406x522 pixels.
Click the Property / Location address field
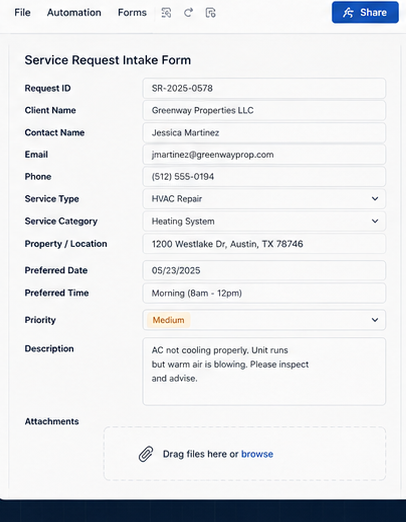coord(264,244)
